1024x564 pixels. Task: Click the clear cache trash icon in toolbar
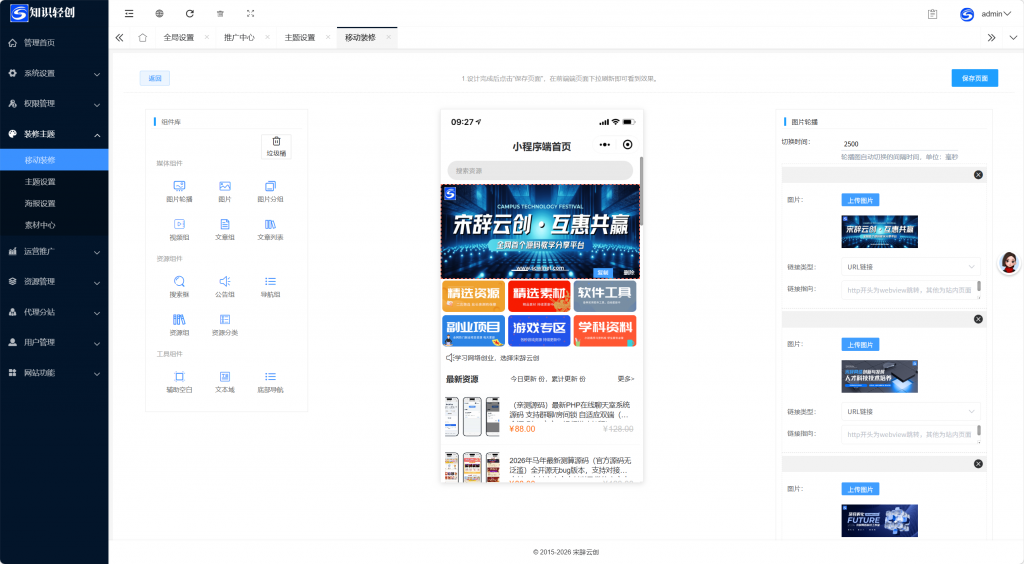tap(220, 14)
